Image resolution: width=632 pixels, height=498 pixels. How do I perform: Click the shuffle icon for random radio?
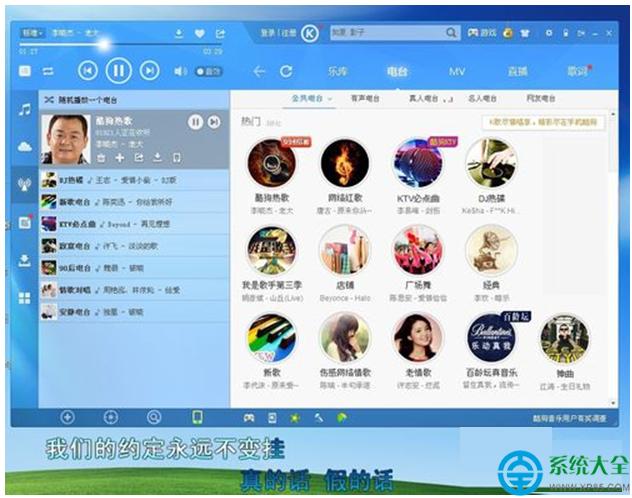pyautogui.click(x=50, y=101)
